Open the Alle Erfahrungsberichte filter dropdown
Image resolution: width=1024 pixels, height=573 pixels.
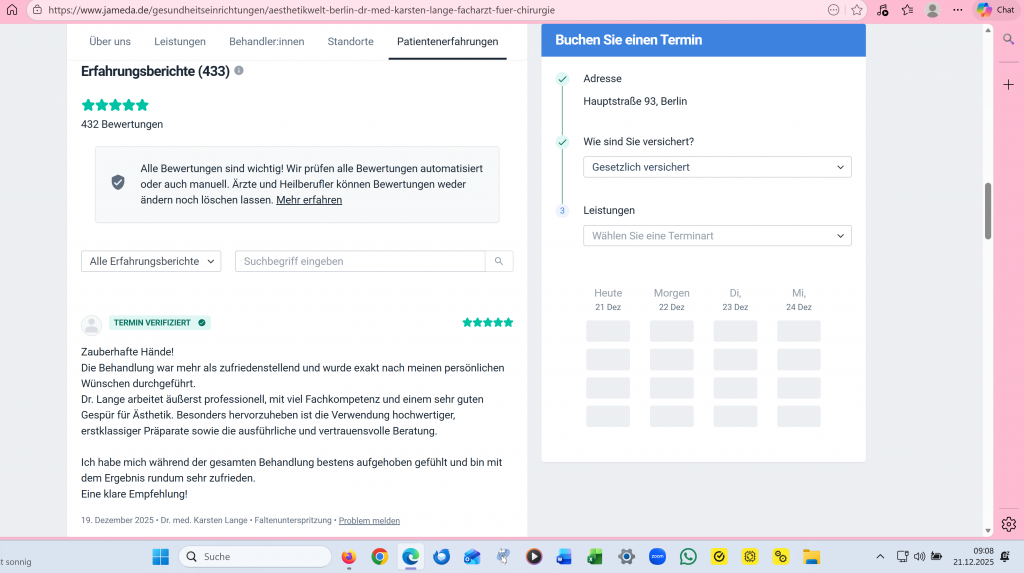[151, 261]
